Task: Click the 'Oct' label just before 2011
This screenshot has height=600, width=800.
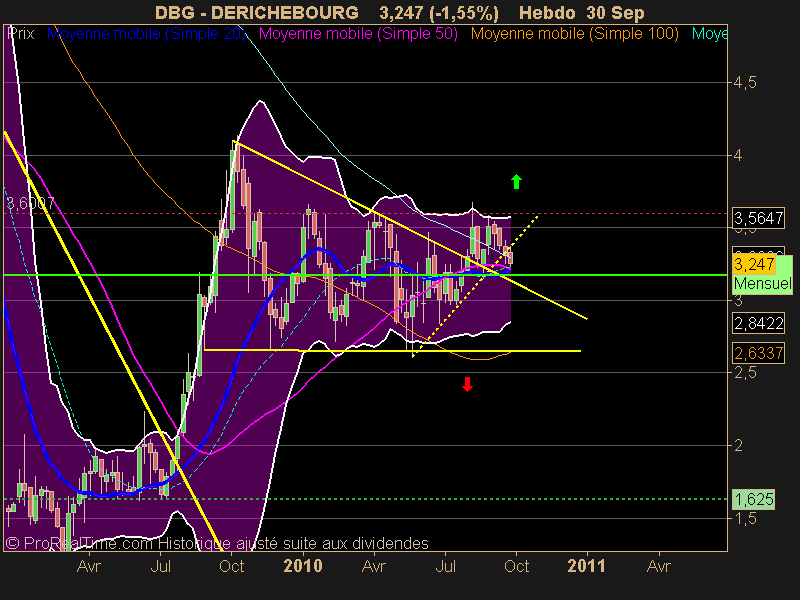Action: click(x=516, y=566)
